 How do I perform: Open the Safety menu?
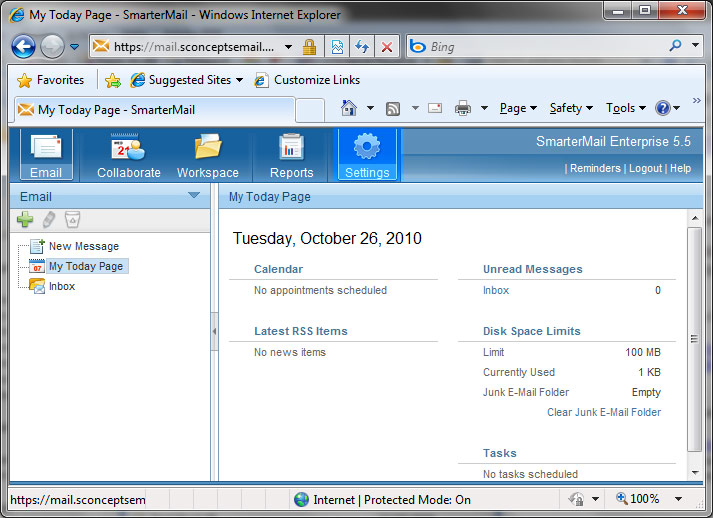click(571, 108)
